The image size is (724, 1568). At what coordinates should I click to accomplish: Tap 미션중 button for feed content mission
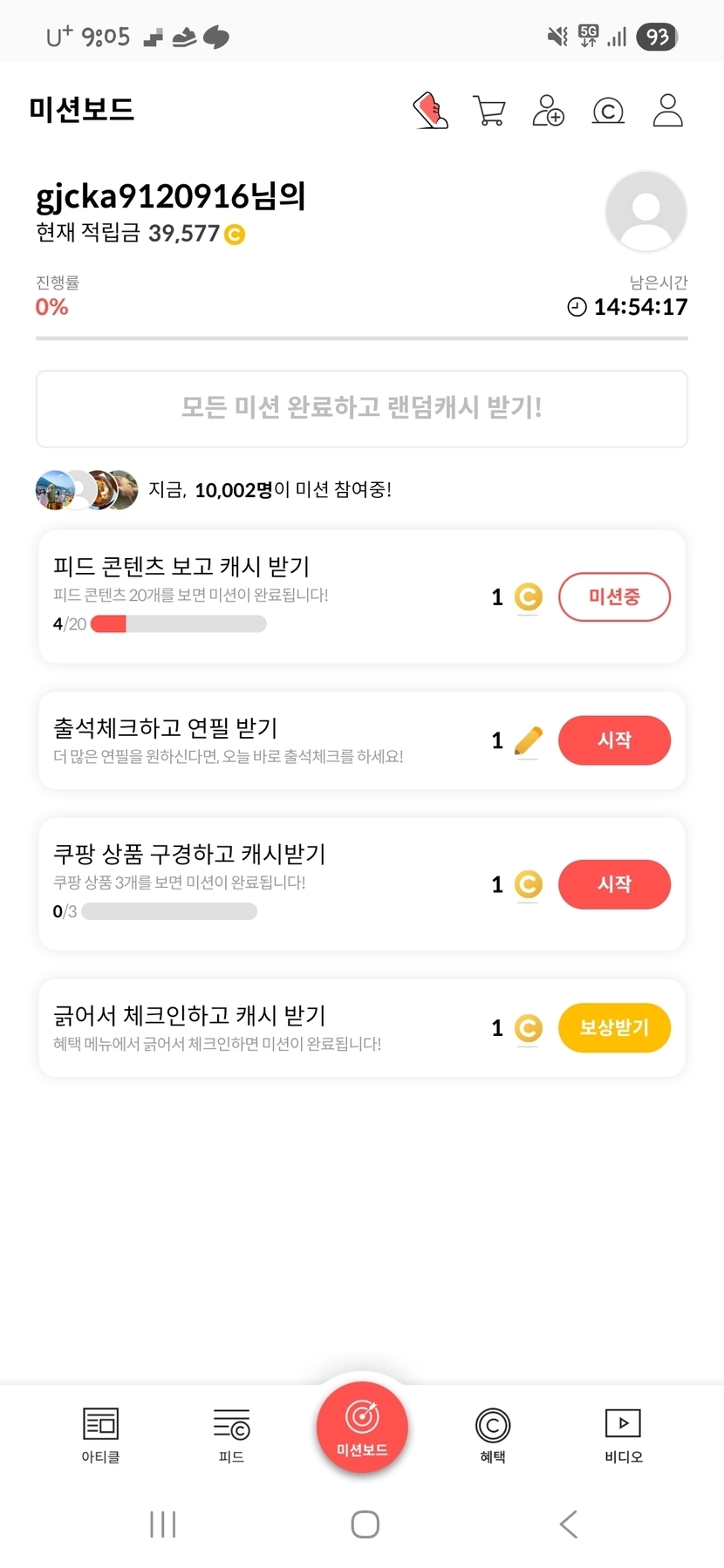coord(614,597)
